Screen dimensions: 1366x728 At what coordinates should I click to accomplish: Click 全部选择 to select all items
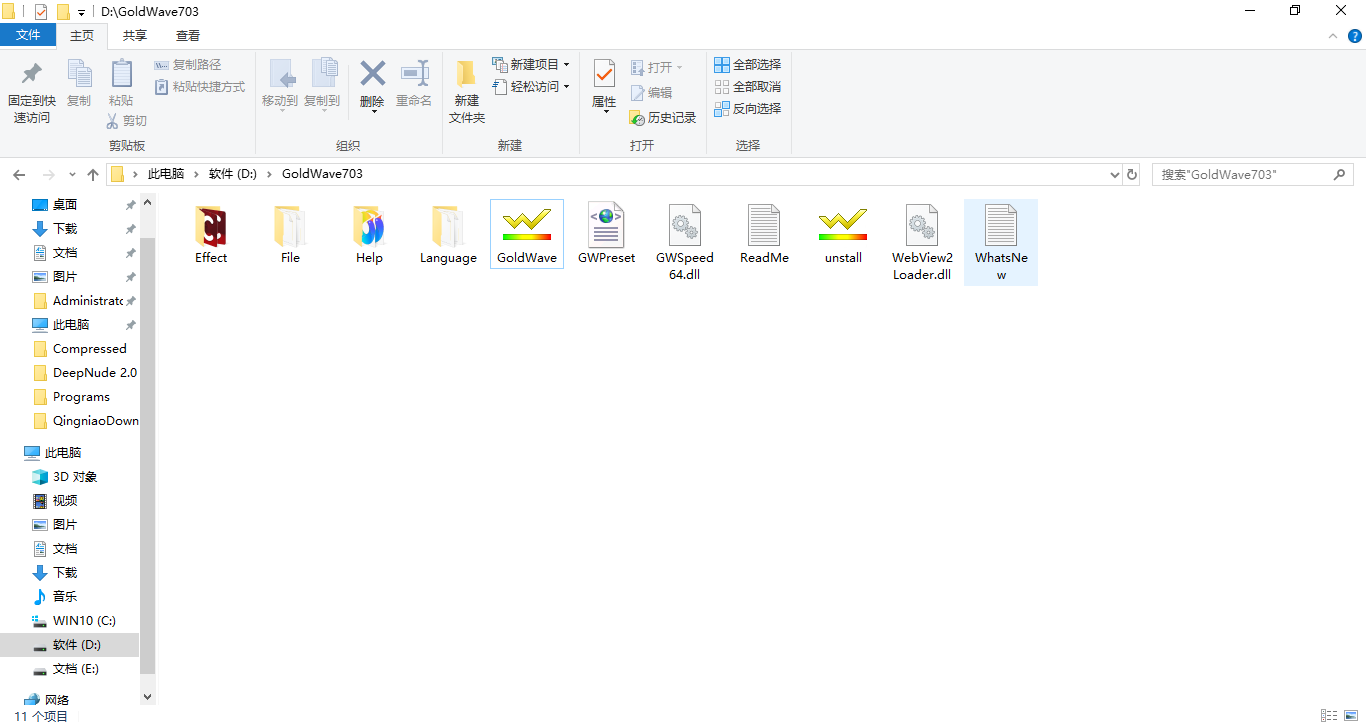pyautogui.click(x=748, y=64)
